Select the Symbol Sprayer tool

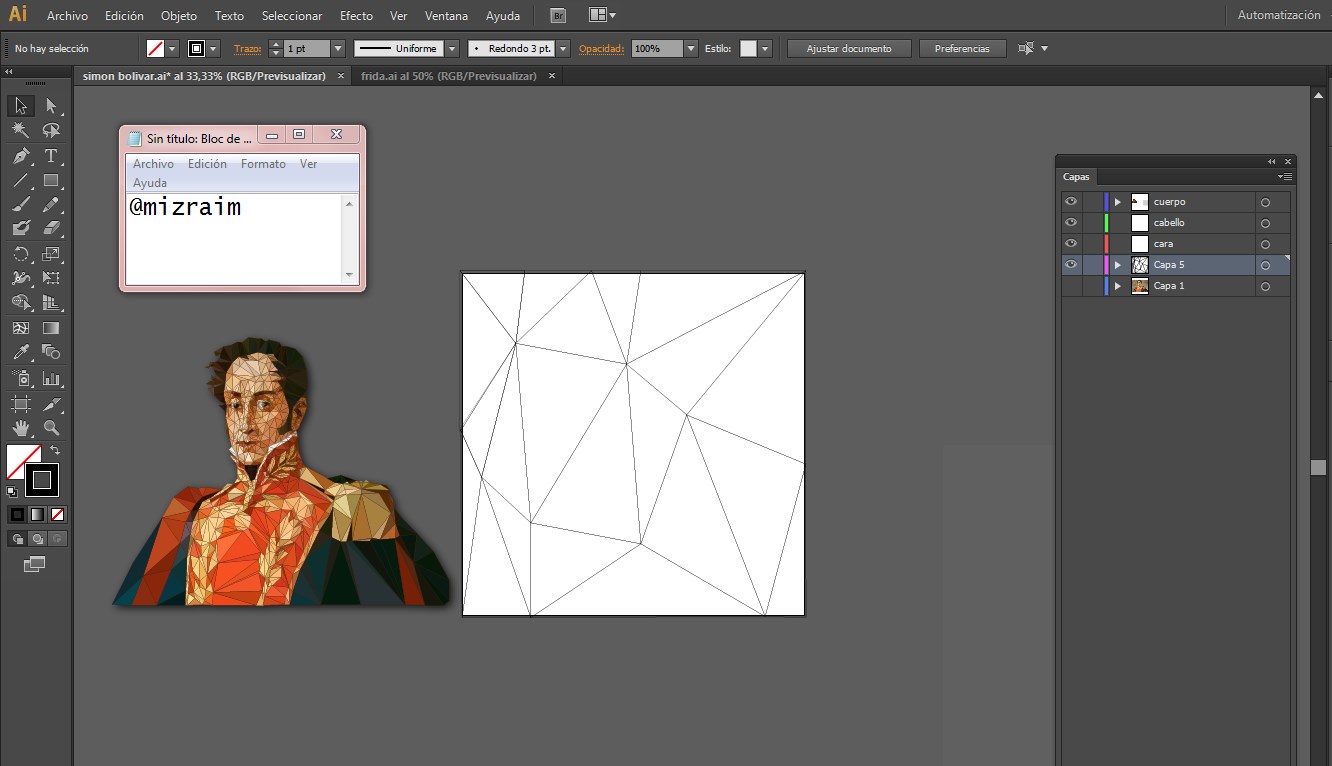pyautogui.click(x=21, y=379)
